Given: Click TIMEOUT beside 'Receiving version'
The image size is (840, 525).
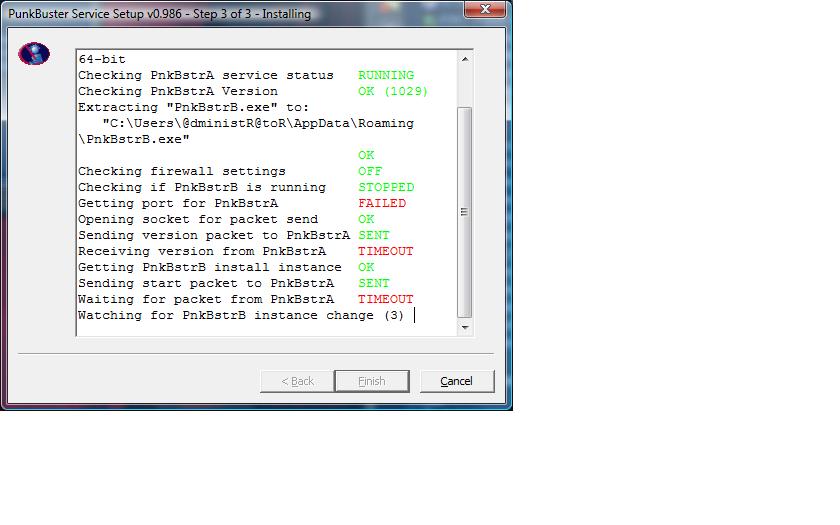Looking at the screenshot, I should pyautogui.click(x=386, y=251).
